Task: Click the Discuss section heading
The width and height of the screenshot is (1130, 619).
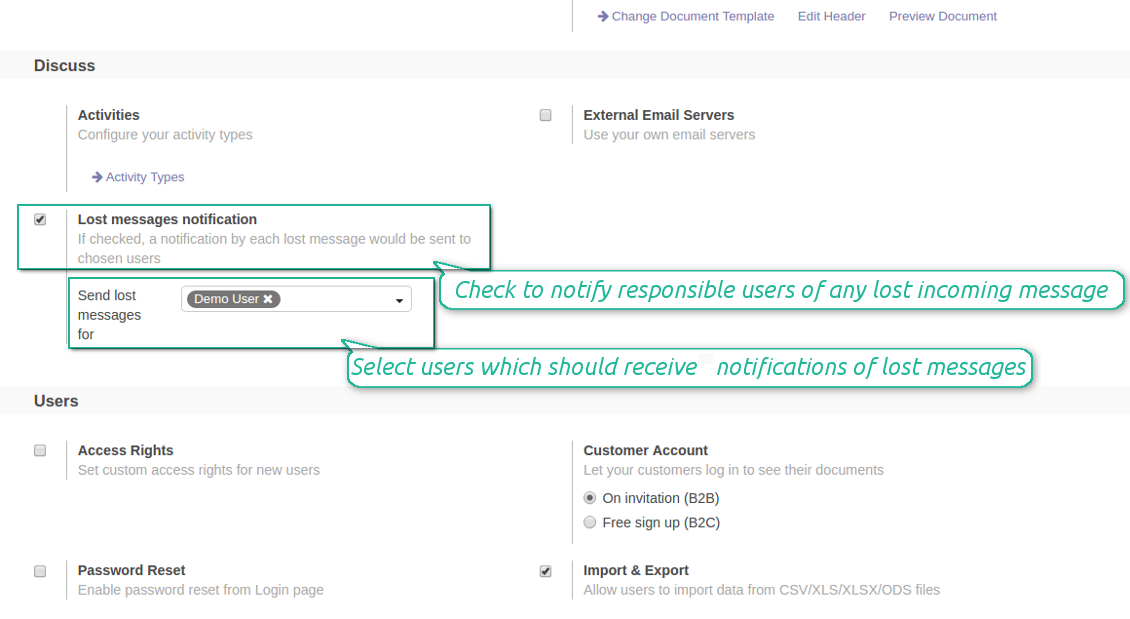Action: (x=64, y=66)
